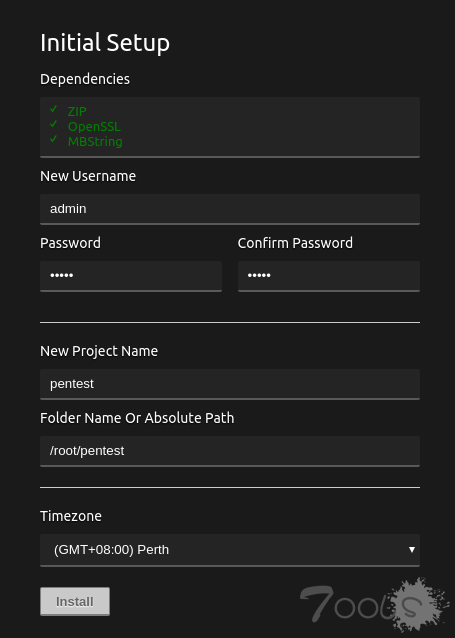Open the Timezone dropdown showing Perth
The width and height of the screenshot is (455, 638).
point(230,550)
